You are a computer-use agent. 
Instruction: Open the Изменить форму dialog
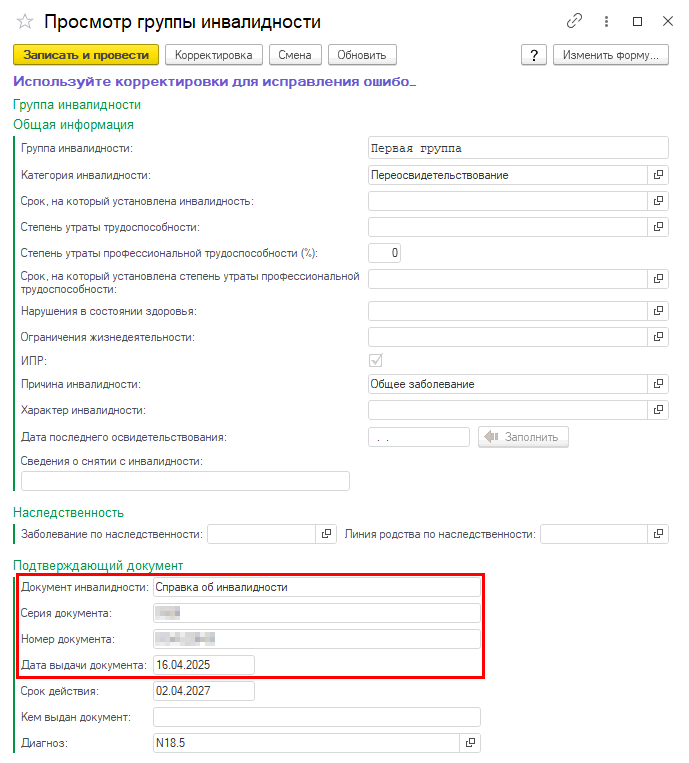pos(610,55)
